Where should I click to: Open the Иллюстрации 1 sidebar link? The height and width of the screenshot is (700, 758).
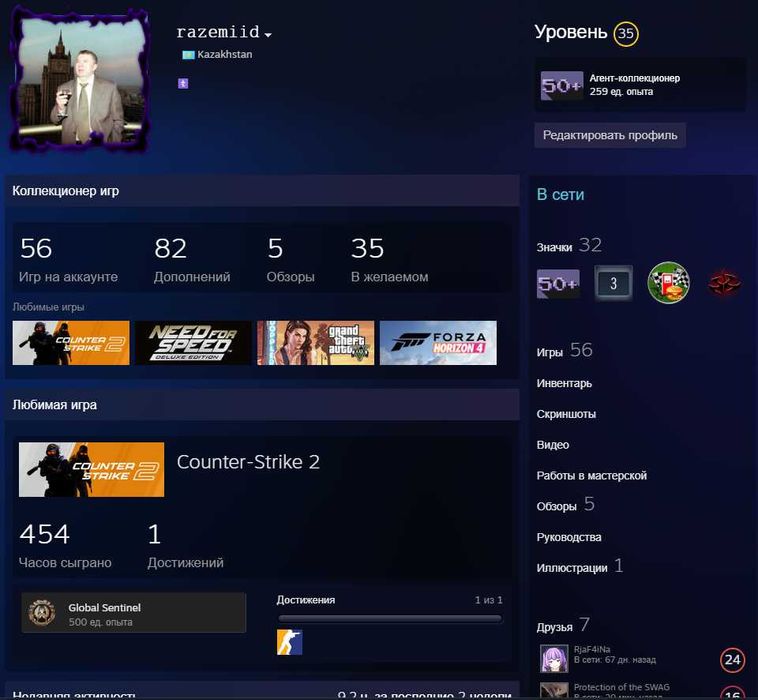(580, 567)
